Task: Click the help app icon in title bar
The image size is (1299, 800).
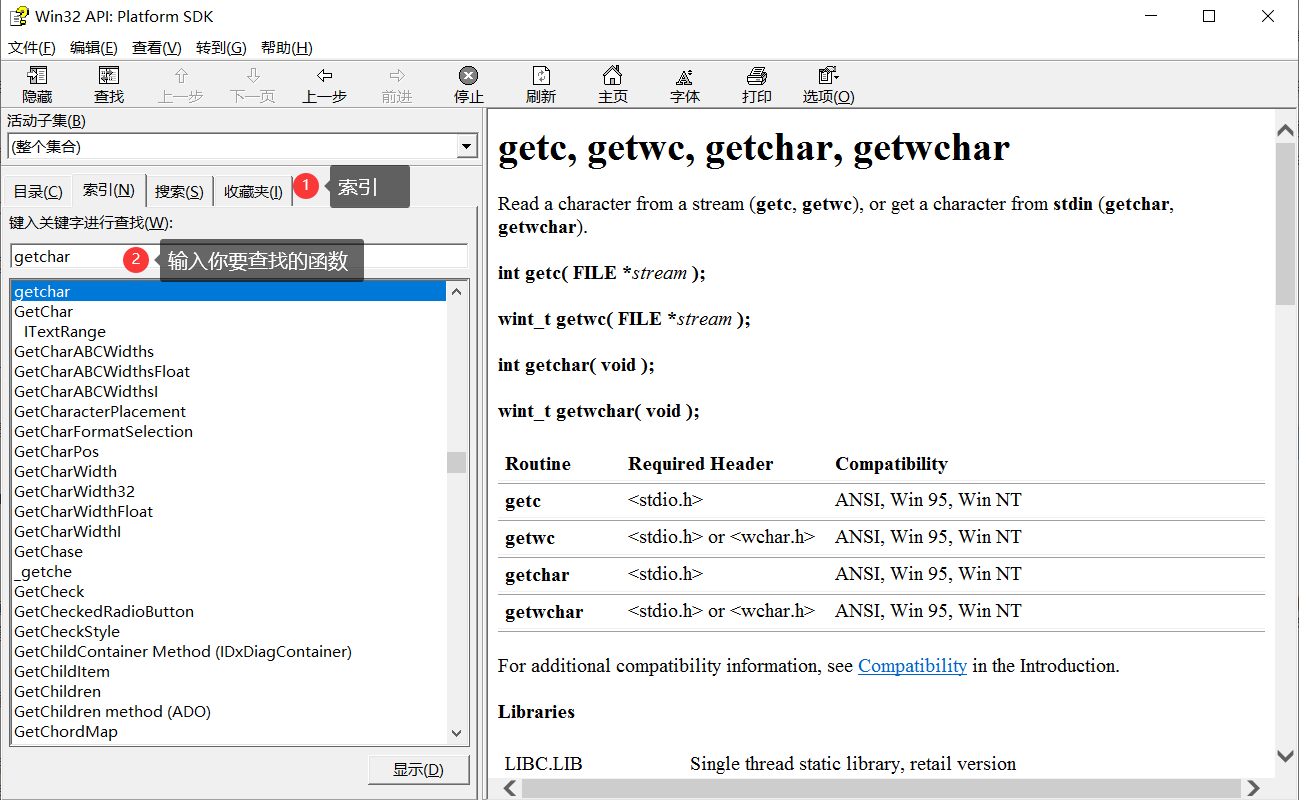Action: click(18, 16)
